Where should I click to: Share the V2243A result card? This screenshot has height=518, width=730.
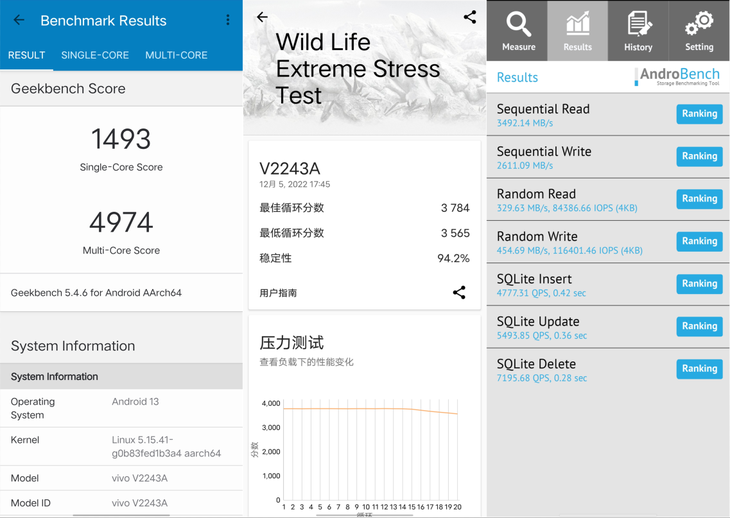[459, 292]
